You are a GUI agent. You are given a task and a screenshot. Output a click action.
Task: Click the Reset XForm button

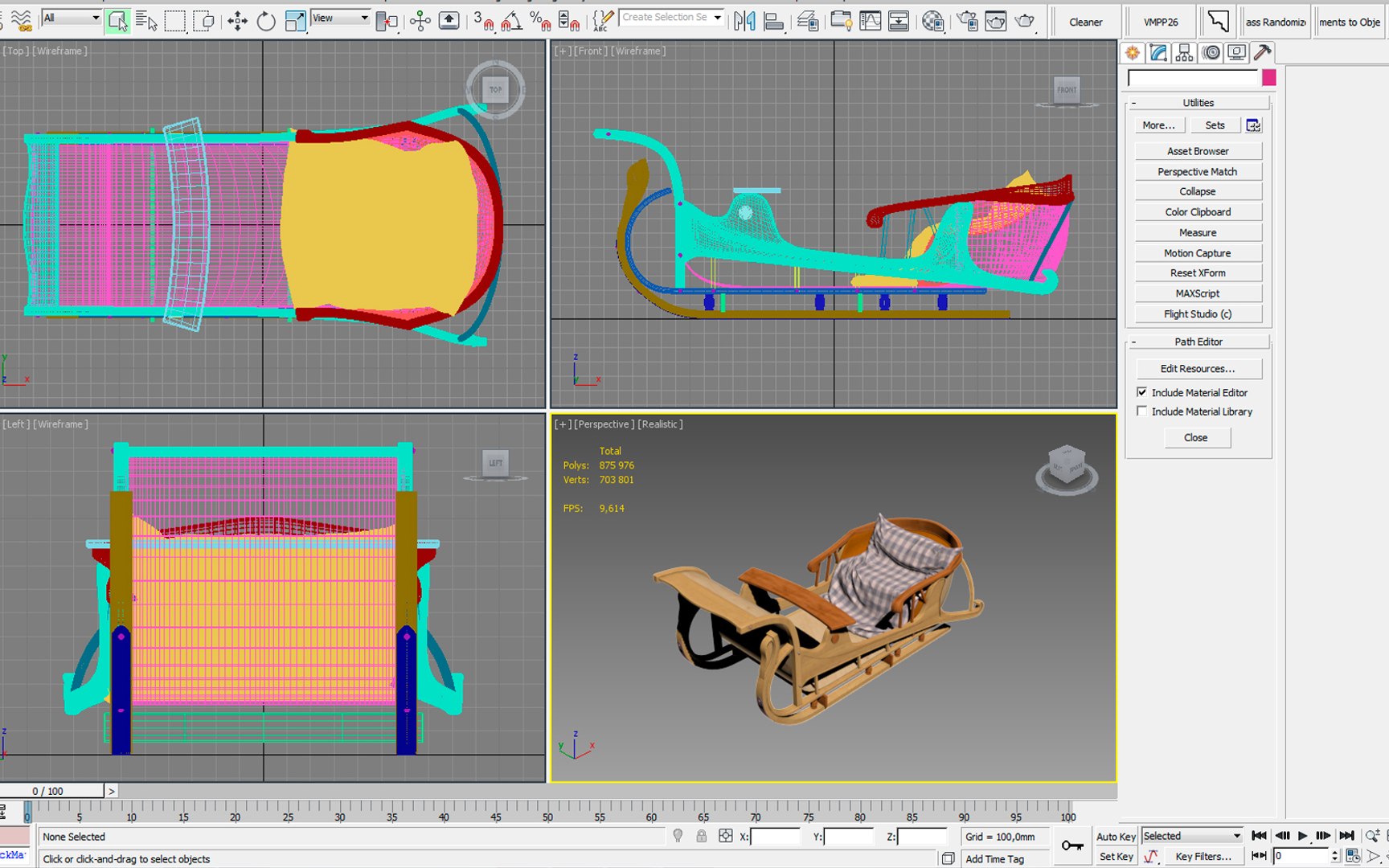click(x=1198, y=273)
